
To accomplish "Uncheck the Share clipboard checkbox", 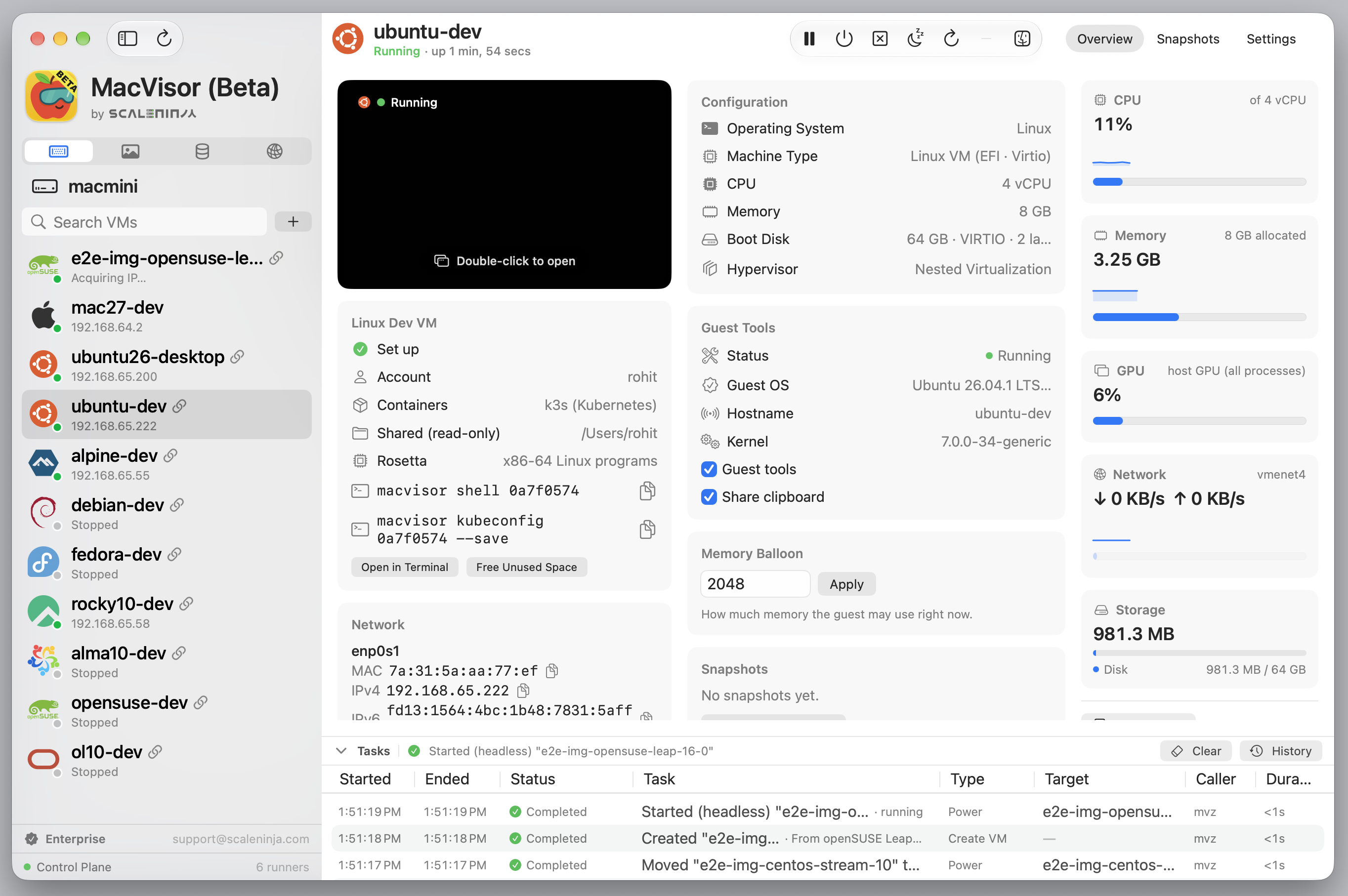I will 709,497.
